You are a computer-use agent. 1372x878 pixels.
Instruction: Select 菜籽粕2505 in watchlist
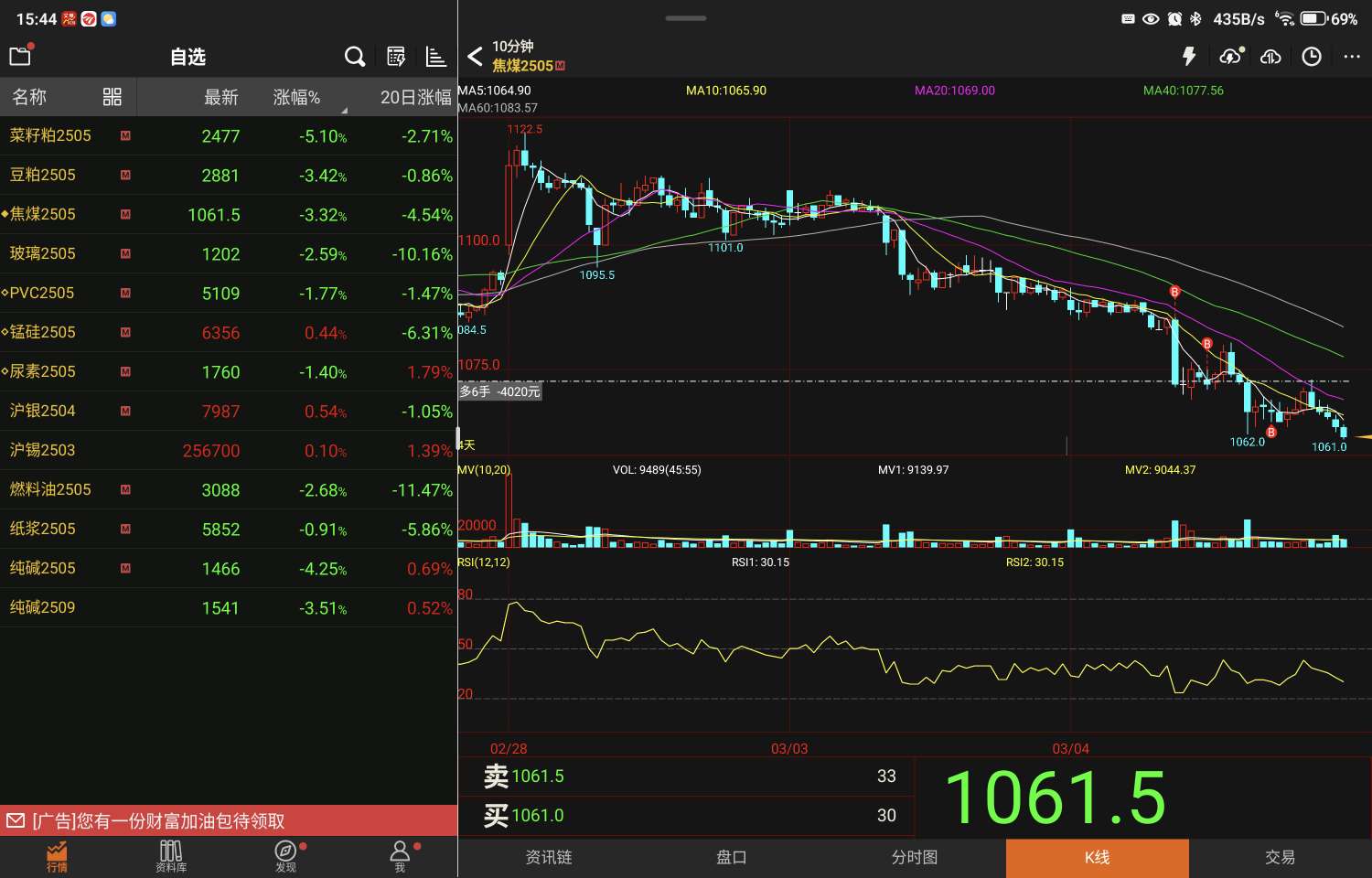(229, 135)
